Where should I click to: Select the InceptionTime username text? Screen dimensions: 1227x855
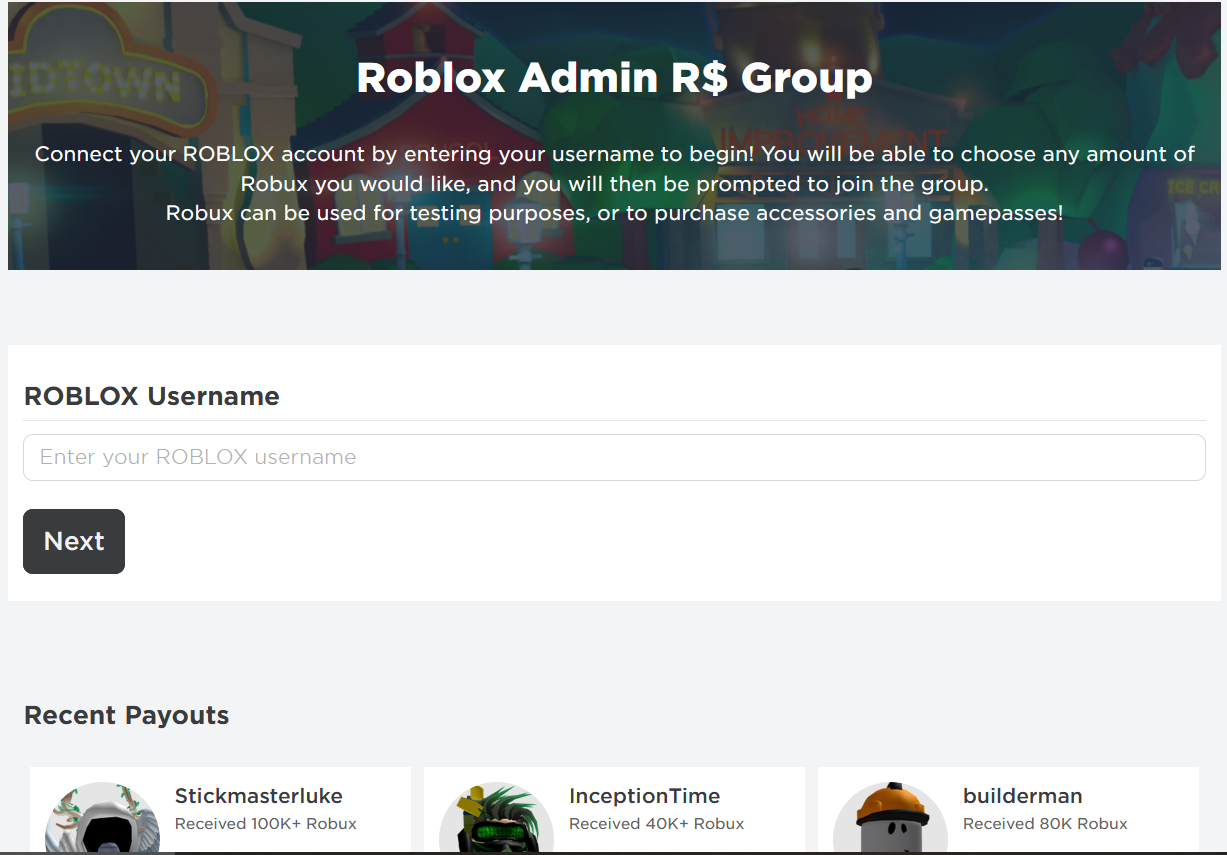[644, 796]
